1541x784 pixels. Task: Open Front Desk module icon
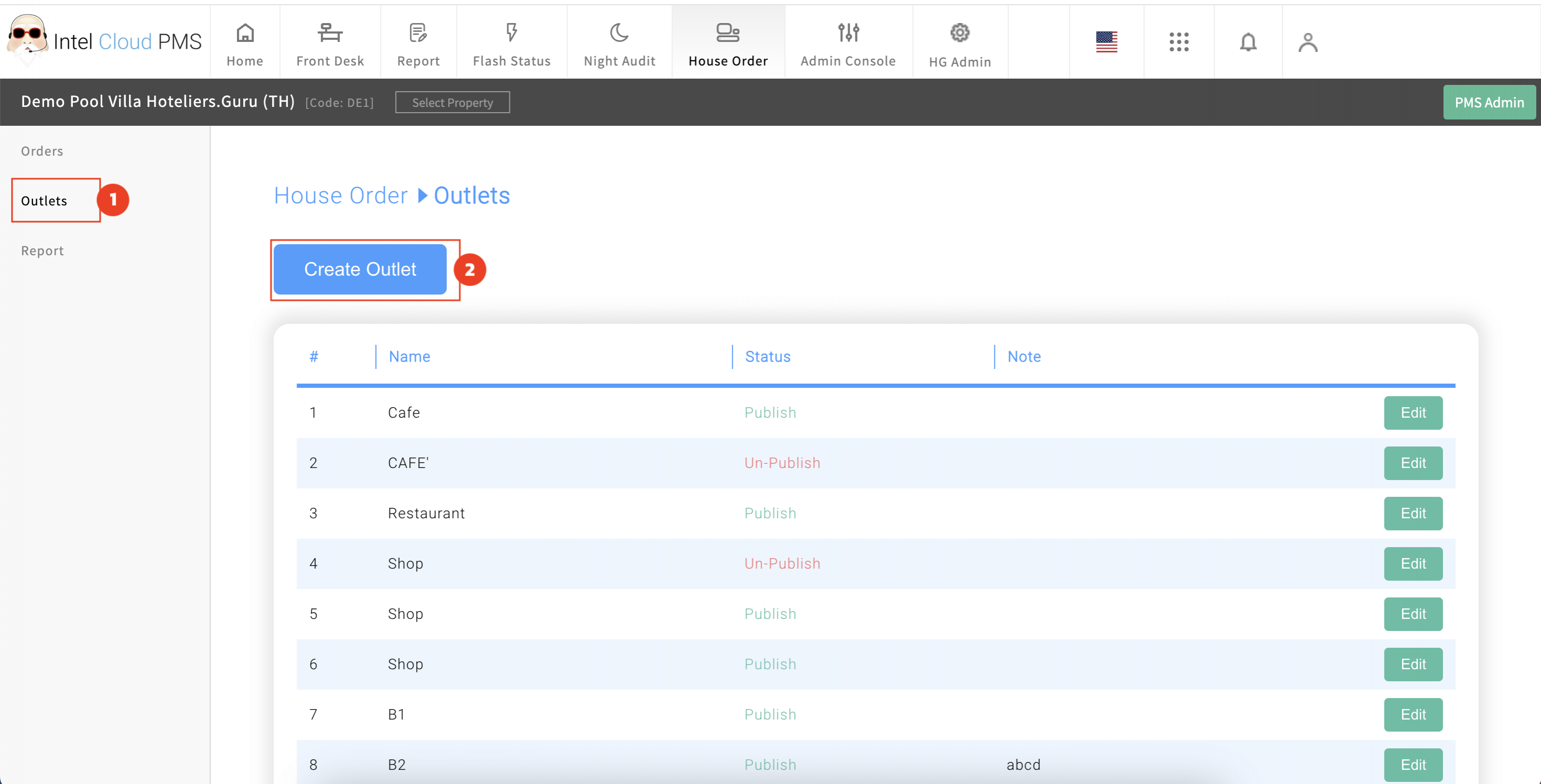click(x=330, y=34)
